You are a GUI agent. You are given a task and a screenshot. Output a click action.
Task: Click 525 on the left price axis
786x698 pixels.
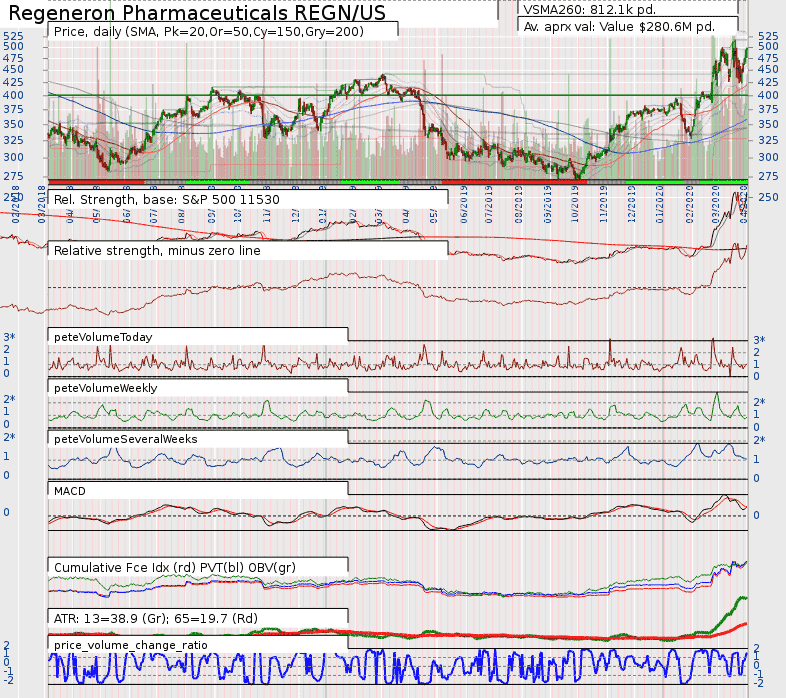(x=13, y=36)
